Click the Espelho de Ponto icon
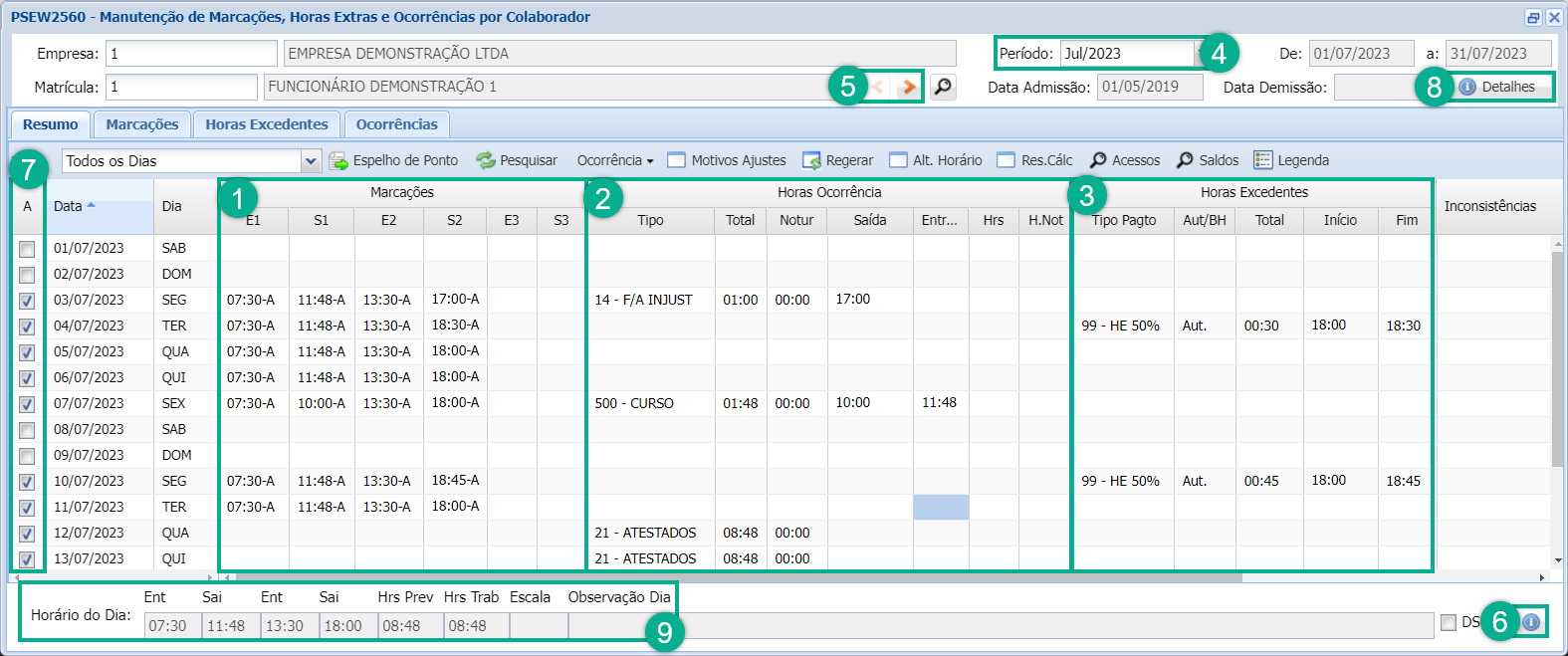The height and width of the screenshot is (656, 1568). pyautogui.click(x=338, y=160)
